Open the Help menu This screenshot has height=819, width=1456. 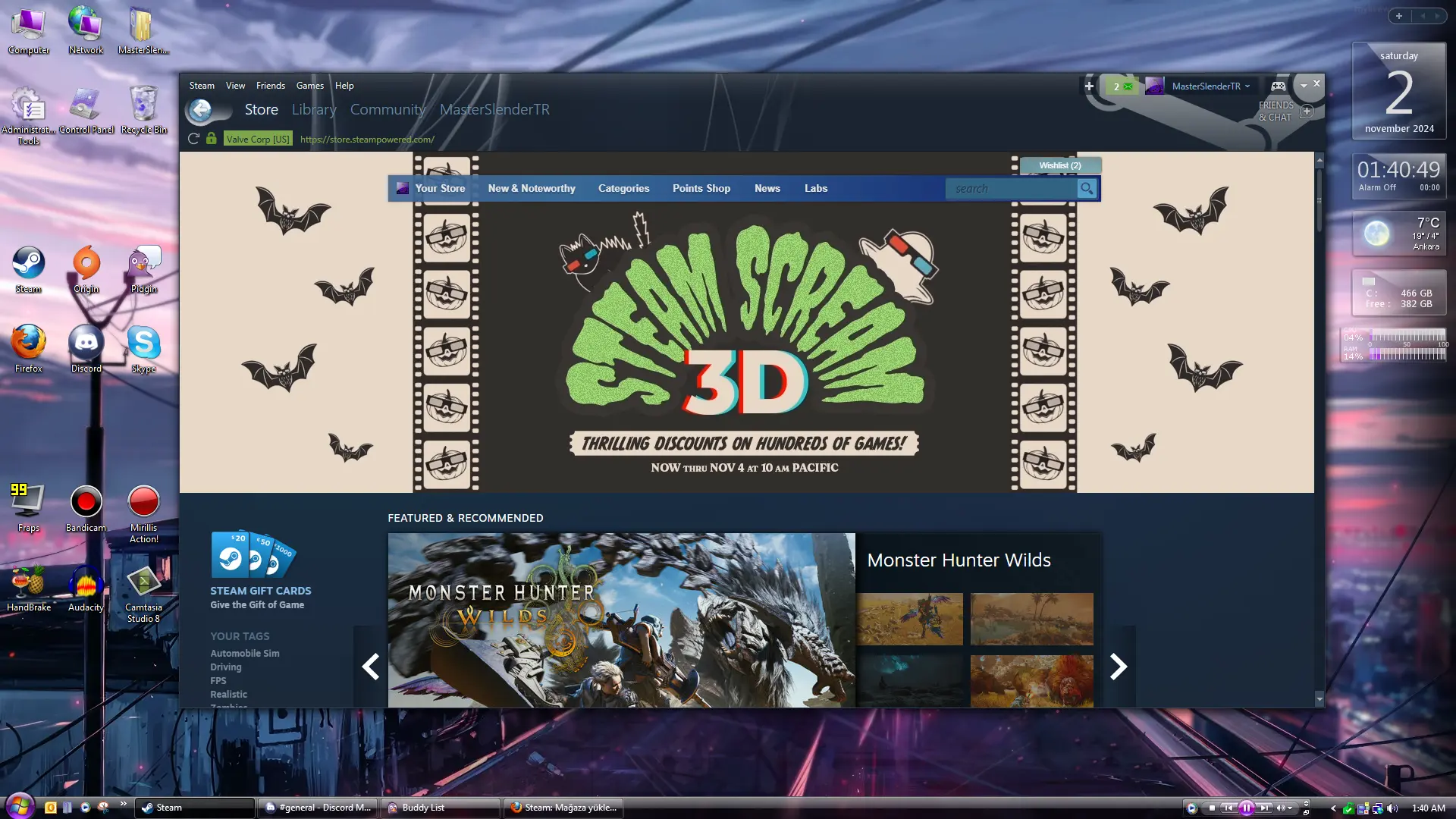(344, 86)
